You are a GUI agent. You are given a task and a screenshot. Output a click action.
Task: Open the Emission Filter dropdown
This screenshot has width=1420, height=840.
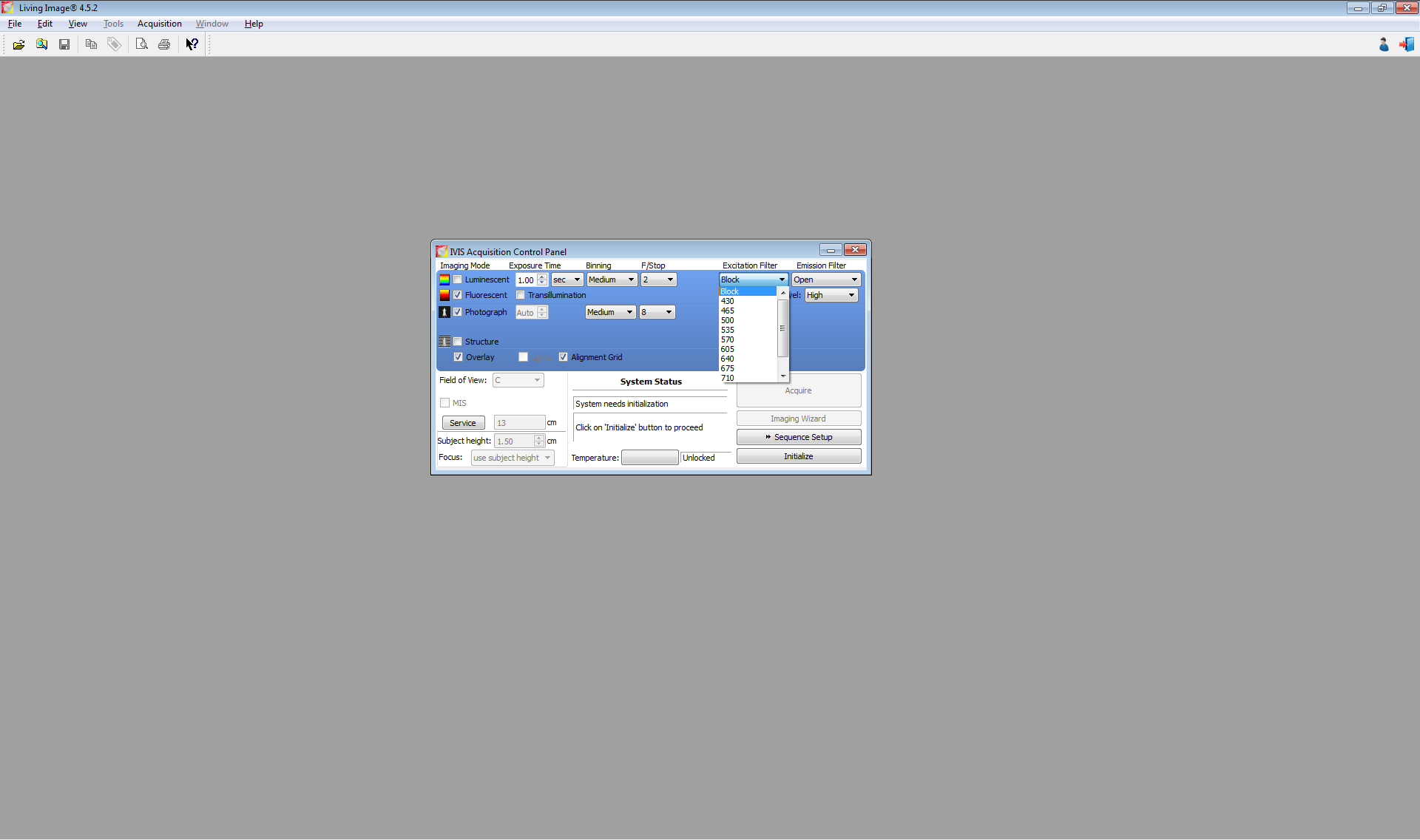[x=825, y=280]
